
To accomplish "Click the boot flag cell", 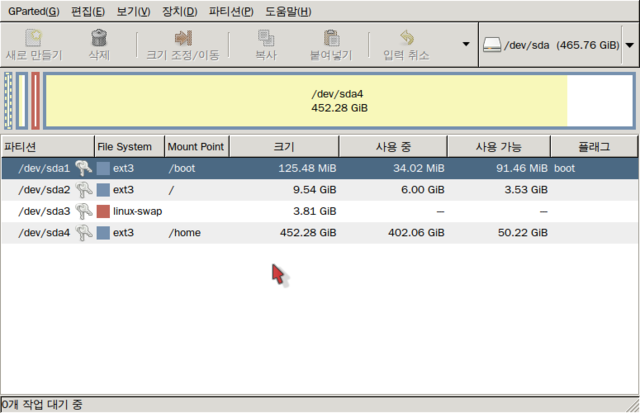I will (x=564, y=168).
